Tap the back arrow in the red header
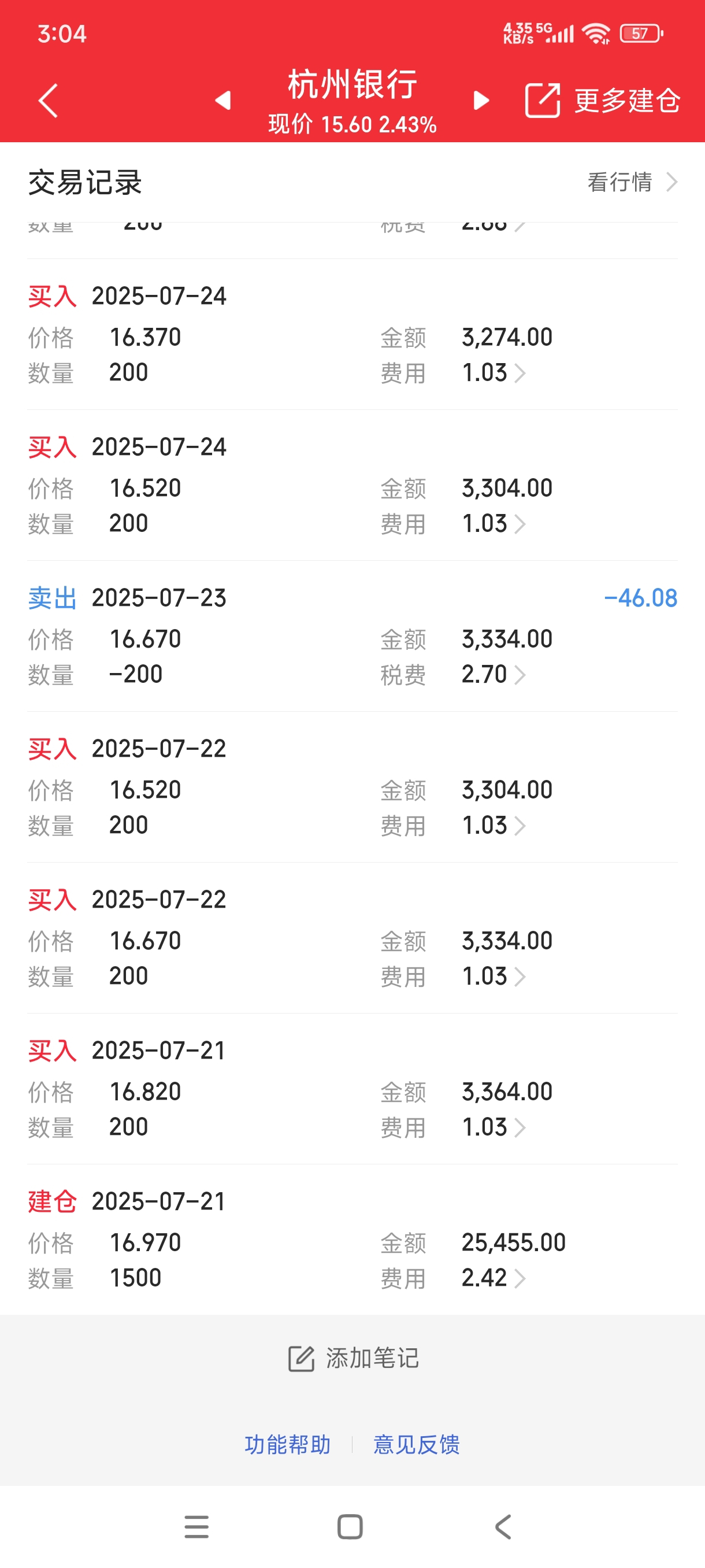The image size is (705, 1568). coord(48,101)
